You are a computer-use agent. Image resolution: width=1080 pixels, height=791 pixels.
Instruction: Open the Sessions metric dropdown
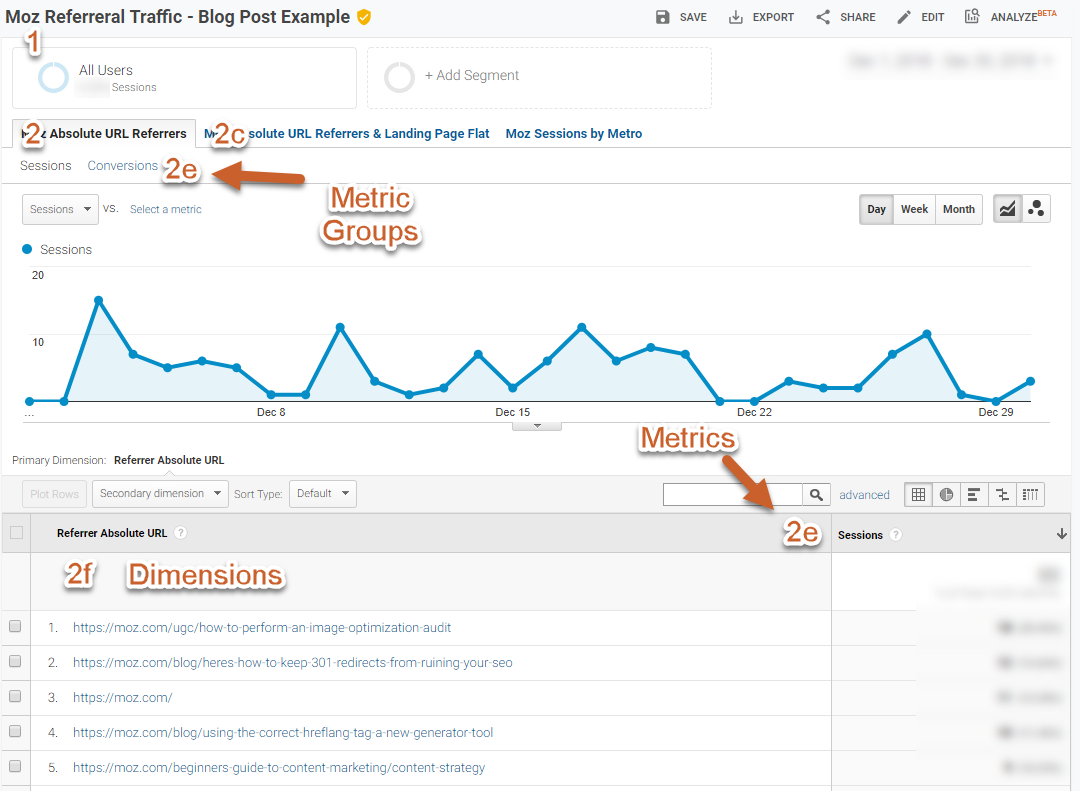(60, 209)
